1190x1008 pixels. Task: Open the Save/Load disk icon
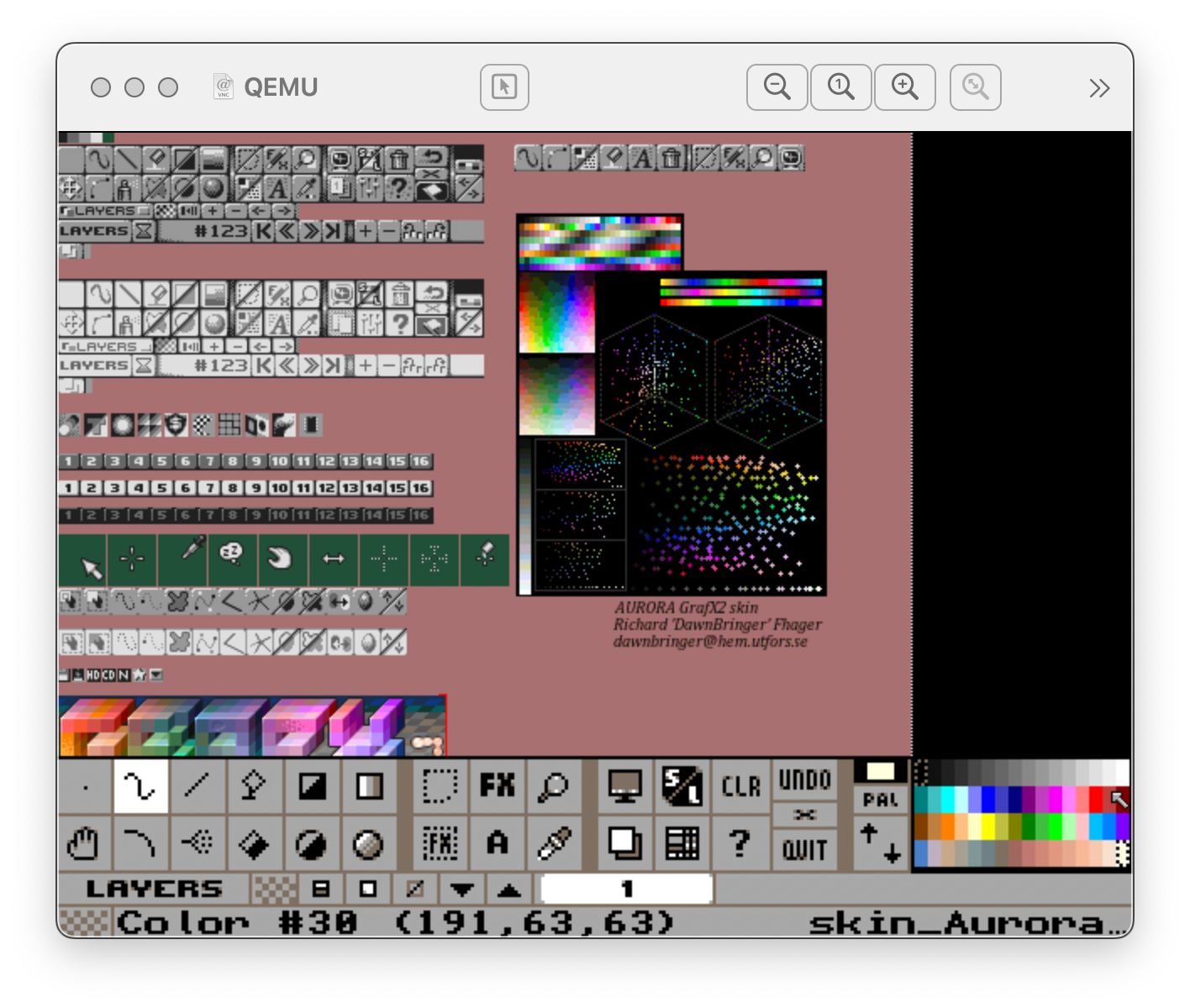(682, 786)
